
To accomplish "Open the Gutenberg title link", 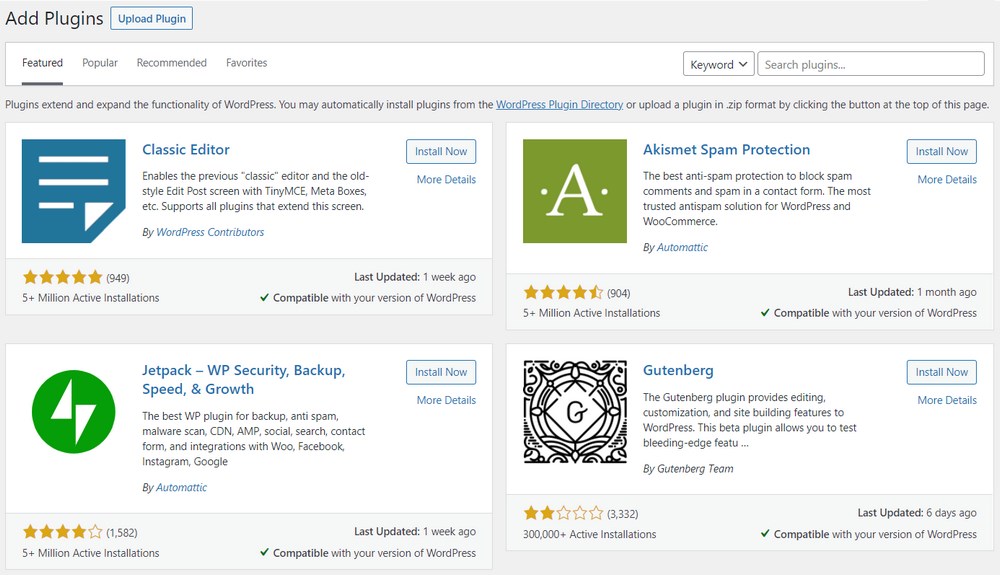I will pos(678,370).
